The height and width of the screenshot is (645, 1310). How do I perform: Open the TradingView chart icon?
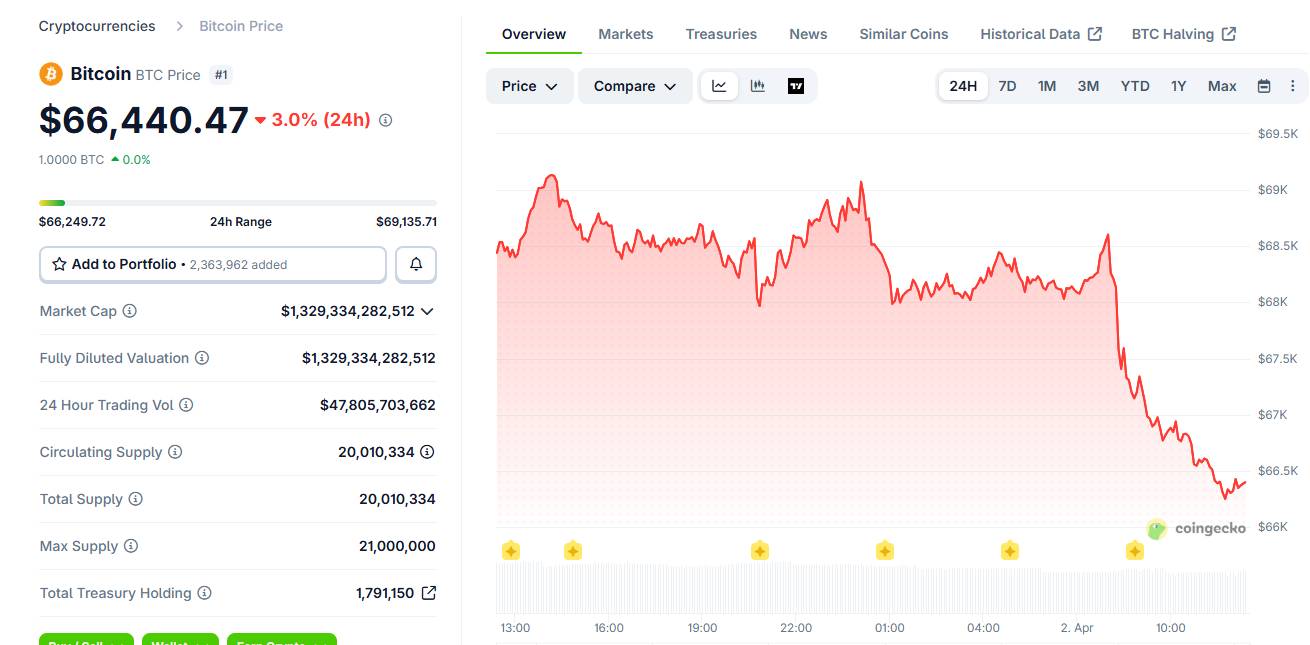[x=795, y=86]
